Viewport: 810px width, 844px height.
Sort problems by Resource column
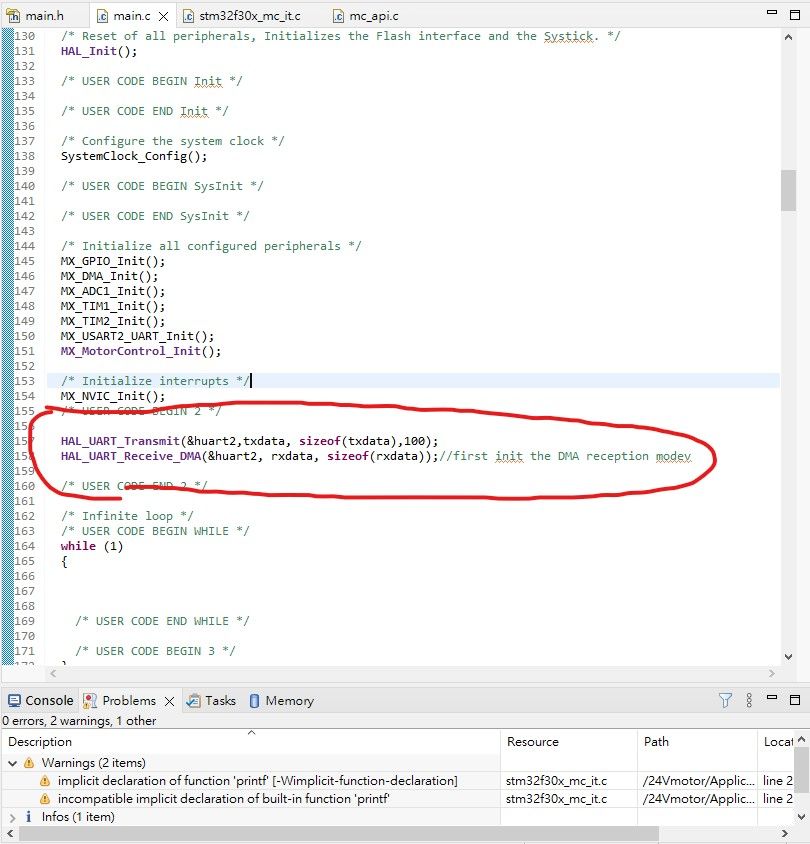[569, 741]
